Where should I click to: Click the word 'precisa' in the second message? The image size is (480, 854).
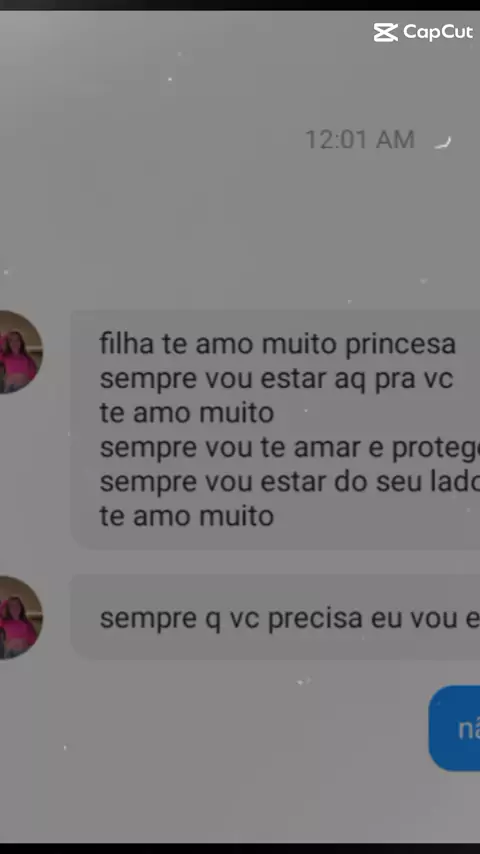coord(315,619)
